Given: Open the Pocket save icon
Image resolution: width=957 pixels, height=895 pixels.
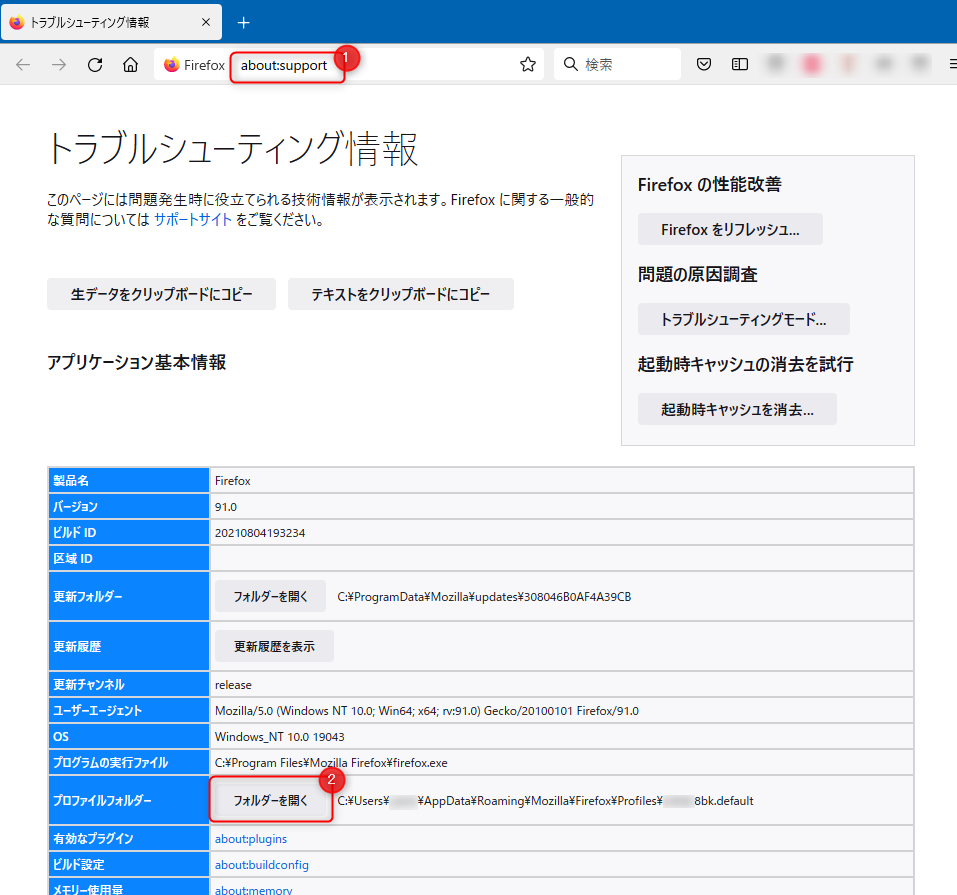Looking at the screenshot, I should pyautogui.click(x=704, y=65).
